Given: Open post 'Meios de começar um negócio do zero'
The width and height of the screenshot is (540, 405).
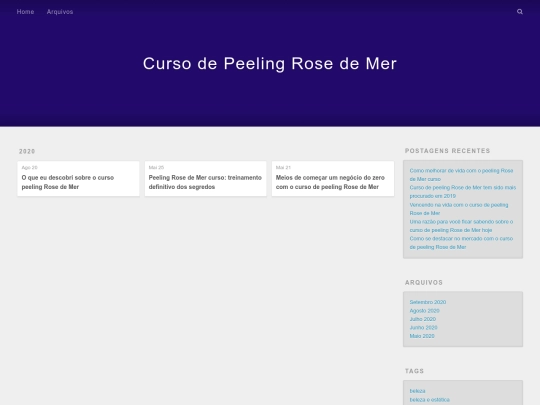Looking at the screenshot, I should (x=330, y=182).
